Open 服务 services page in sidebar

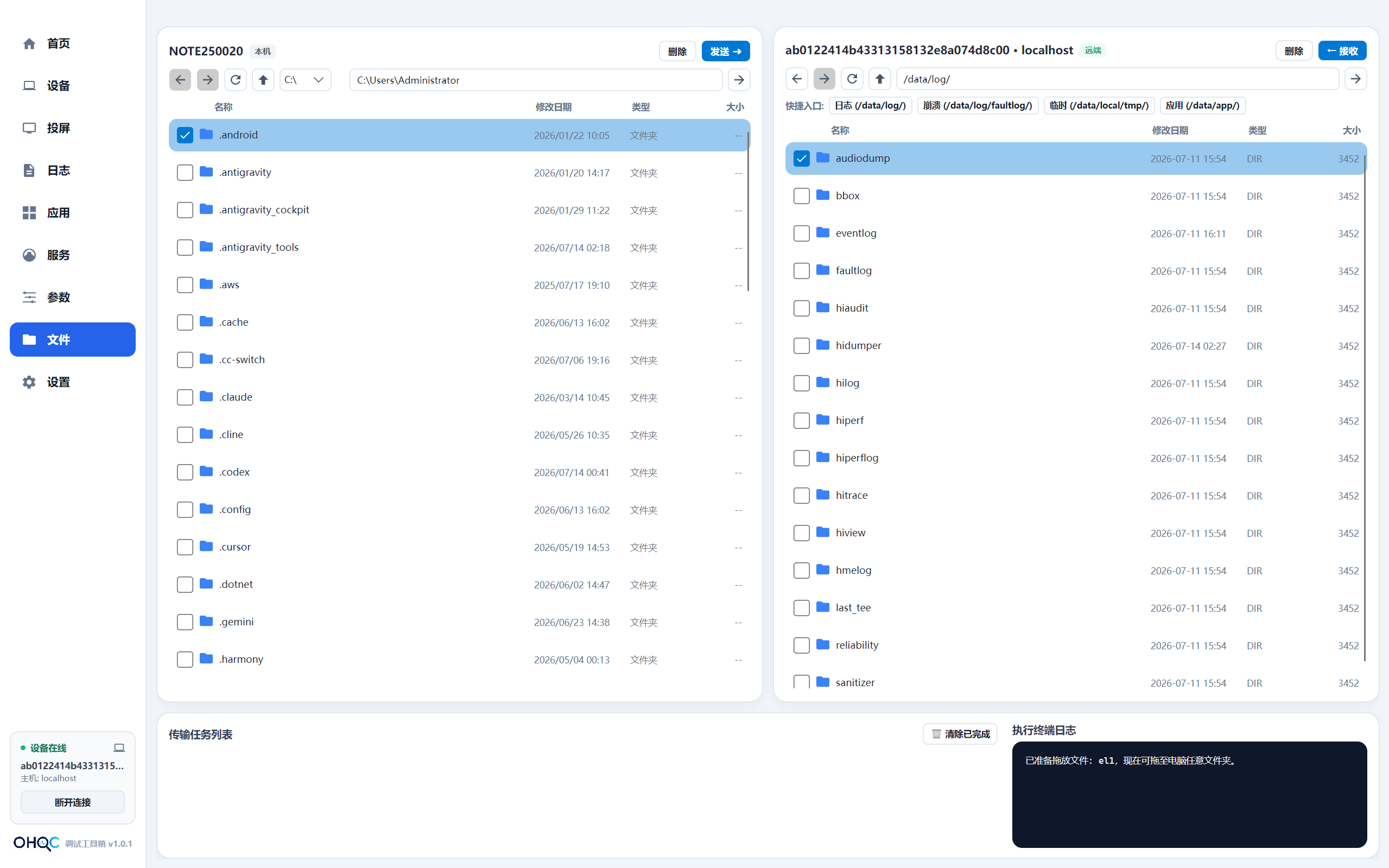72,255
